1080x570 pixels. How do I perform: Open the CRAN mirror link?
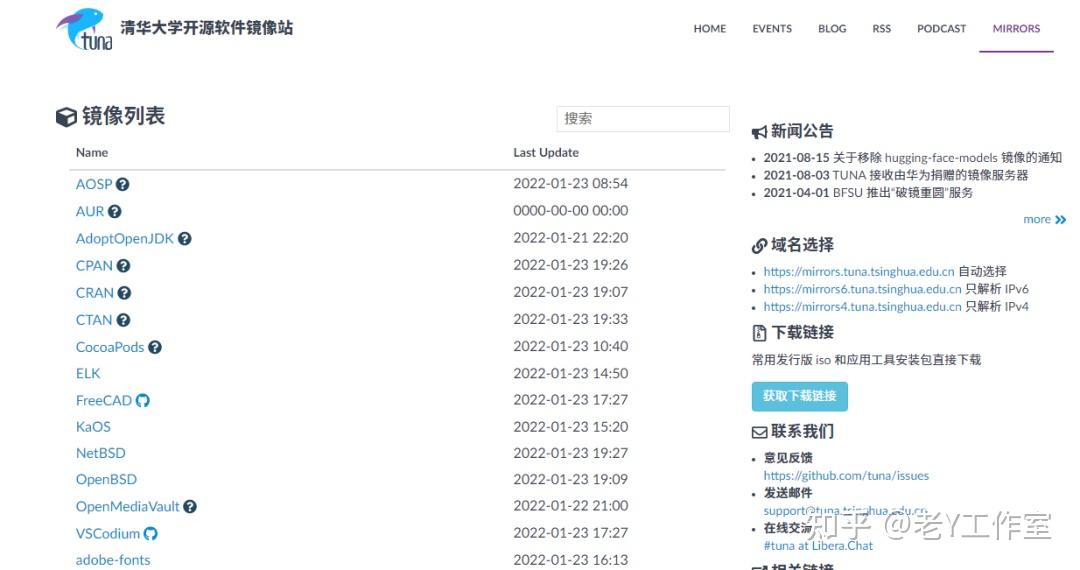[x=94, y=293]
